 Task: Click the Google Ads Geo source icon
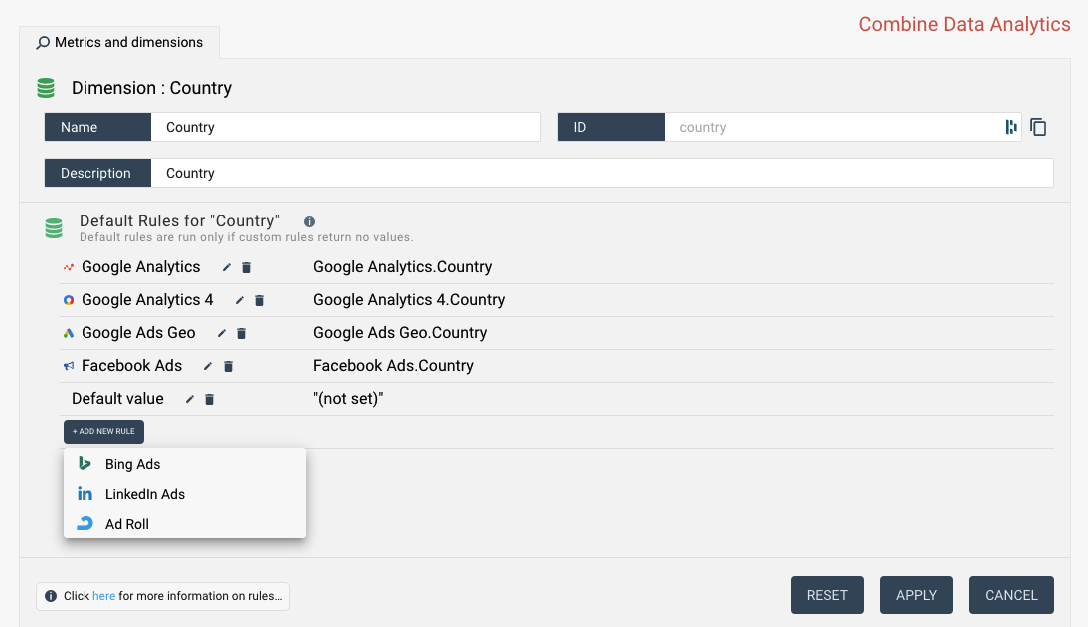69,334
